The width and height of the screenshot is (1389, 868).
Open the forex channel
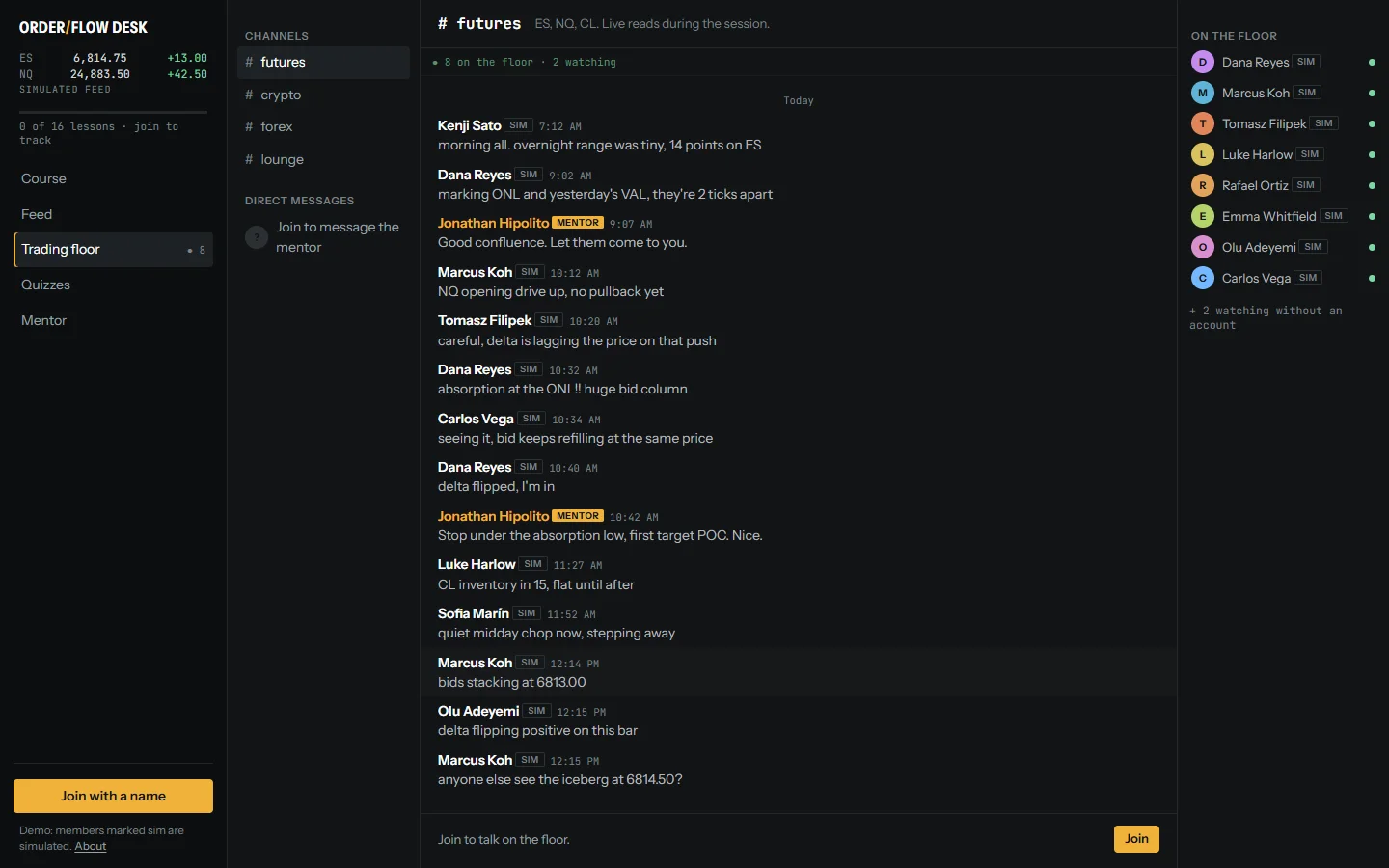(x=323, y=126)
